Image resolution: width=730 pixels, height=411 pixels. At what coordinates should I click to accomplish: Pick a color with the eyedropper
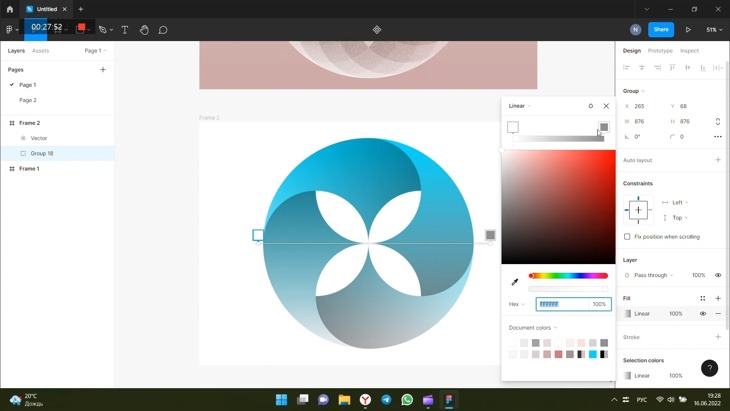(x=515, y=282)
